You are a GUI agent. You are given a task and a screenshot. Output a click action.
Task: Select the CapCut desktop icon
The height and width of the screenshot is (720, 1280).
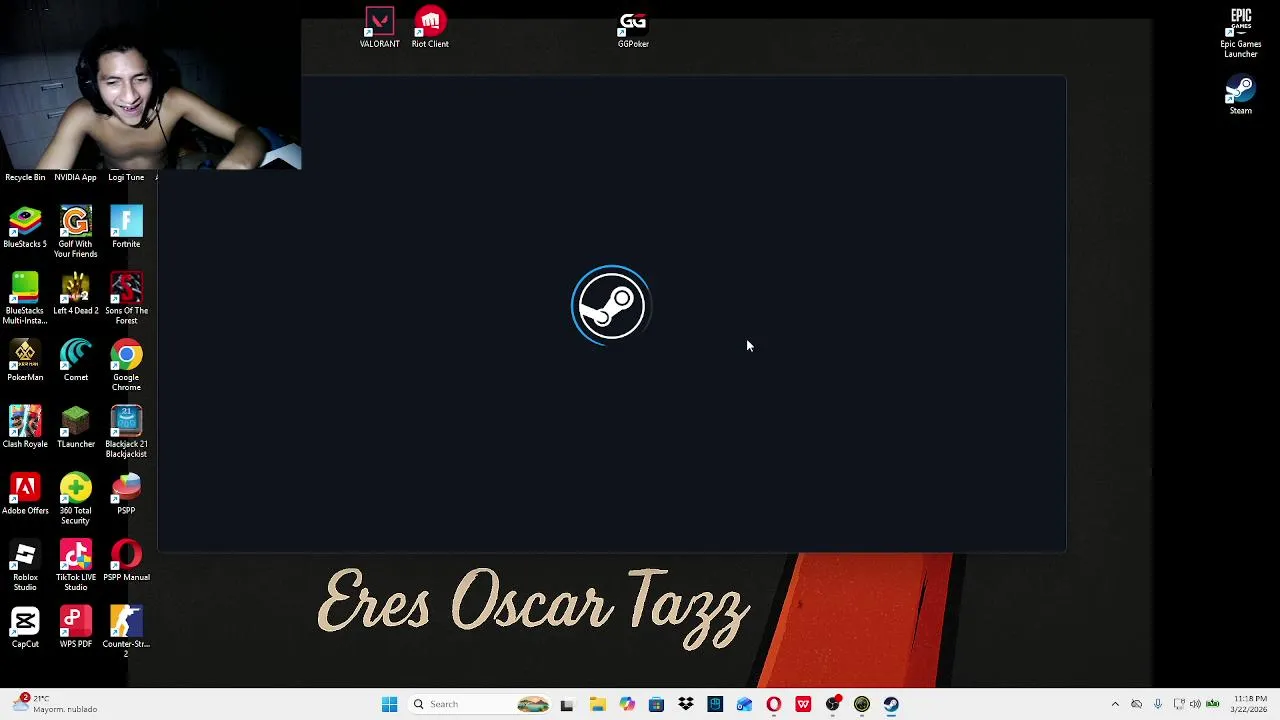point(25,628)
